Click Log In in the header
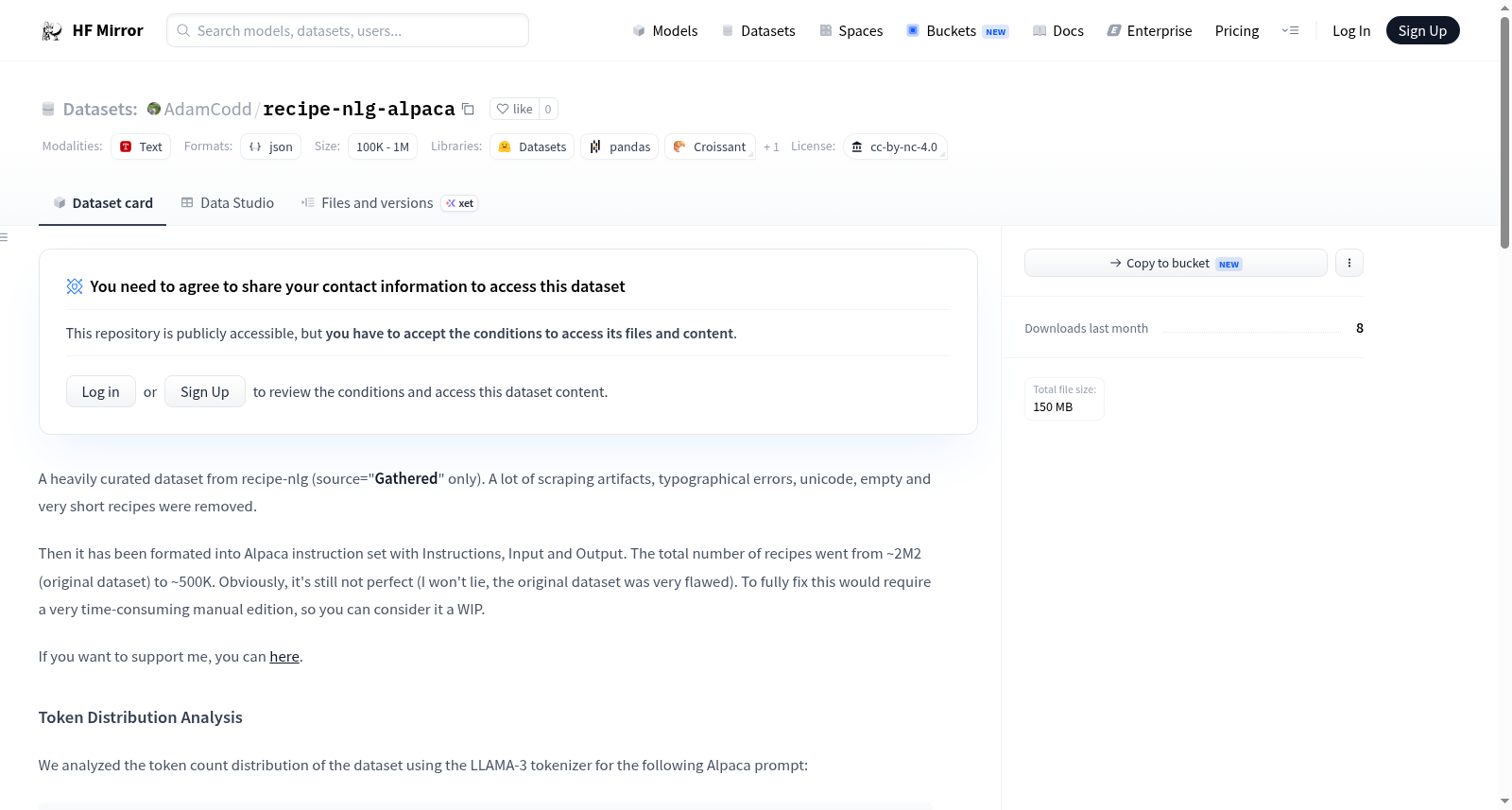Image resolution: width=1512 pixels, height=810 pixels. 1351,31
